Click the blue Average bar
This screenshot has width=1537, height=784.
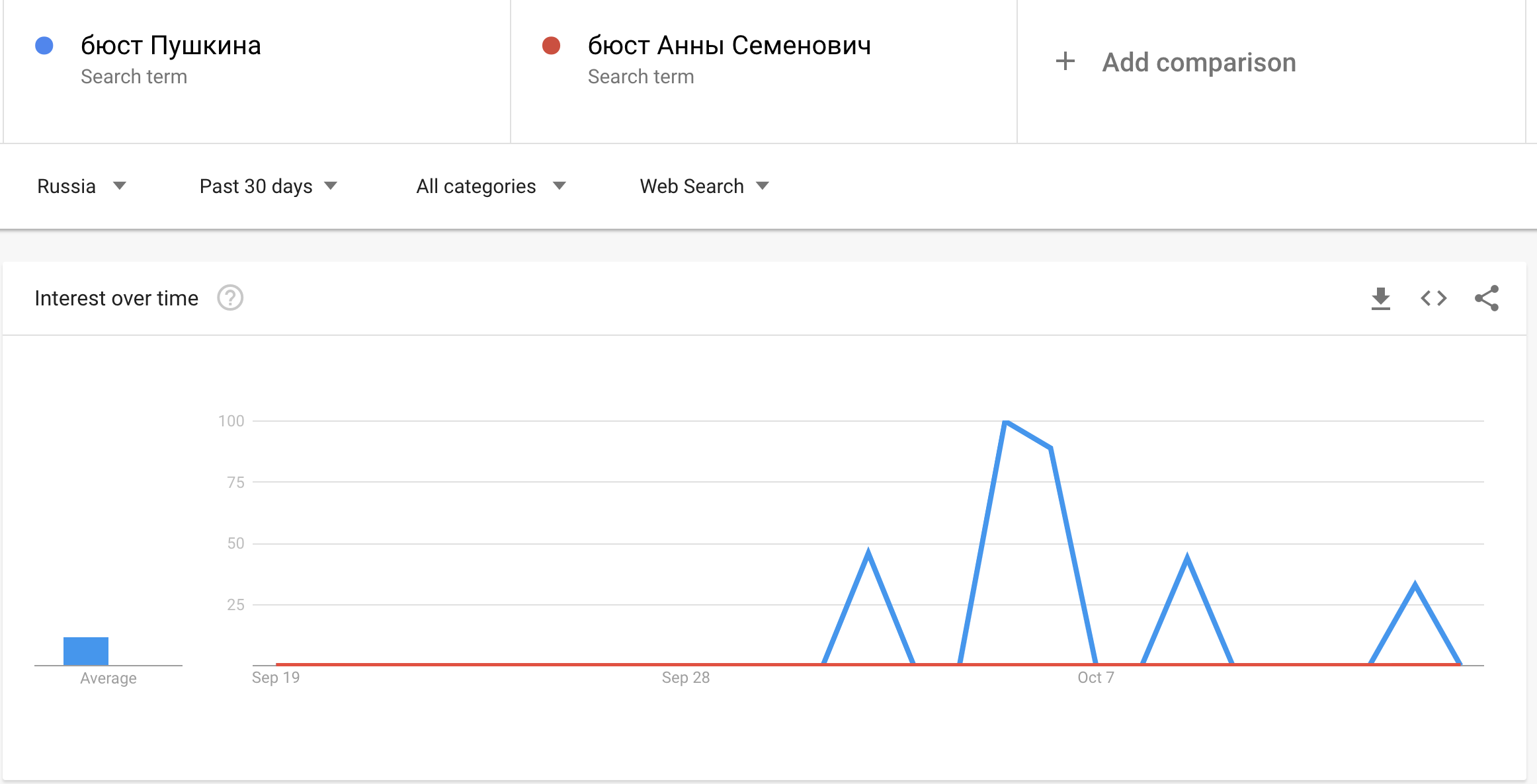point(86,651)
